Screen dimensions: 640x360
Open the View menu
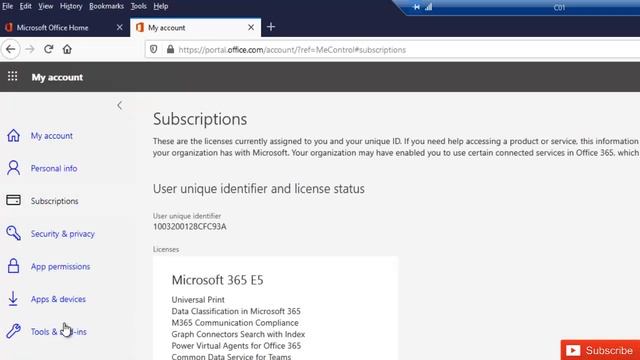tap(46, 6)
